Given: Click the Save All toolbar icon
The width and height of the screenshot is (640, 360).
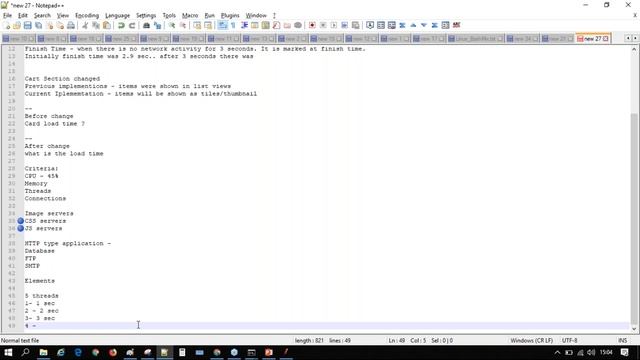Looking at the screenshot, I should 38,25.
